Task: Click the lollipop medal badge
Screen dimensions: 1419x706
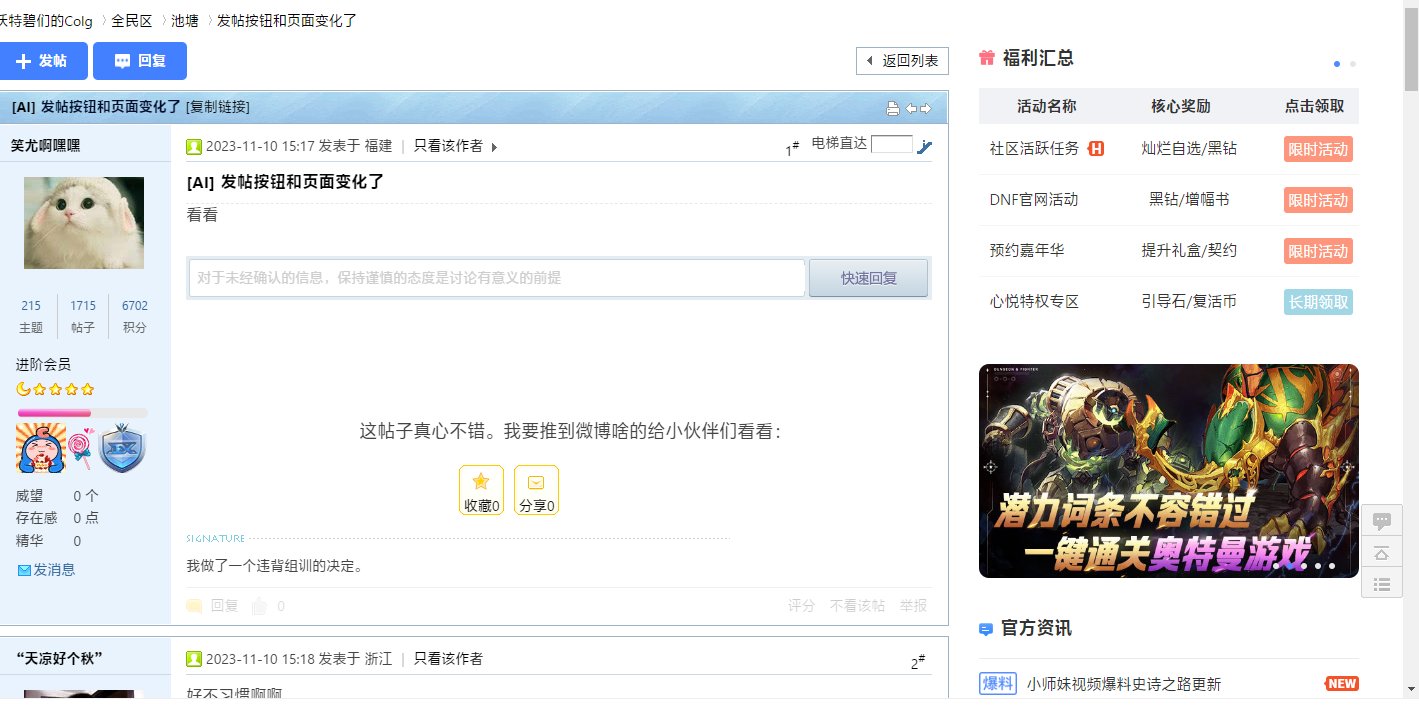Action: tap(81, 448)
